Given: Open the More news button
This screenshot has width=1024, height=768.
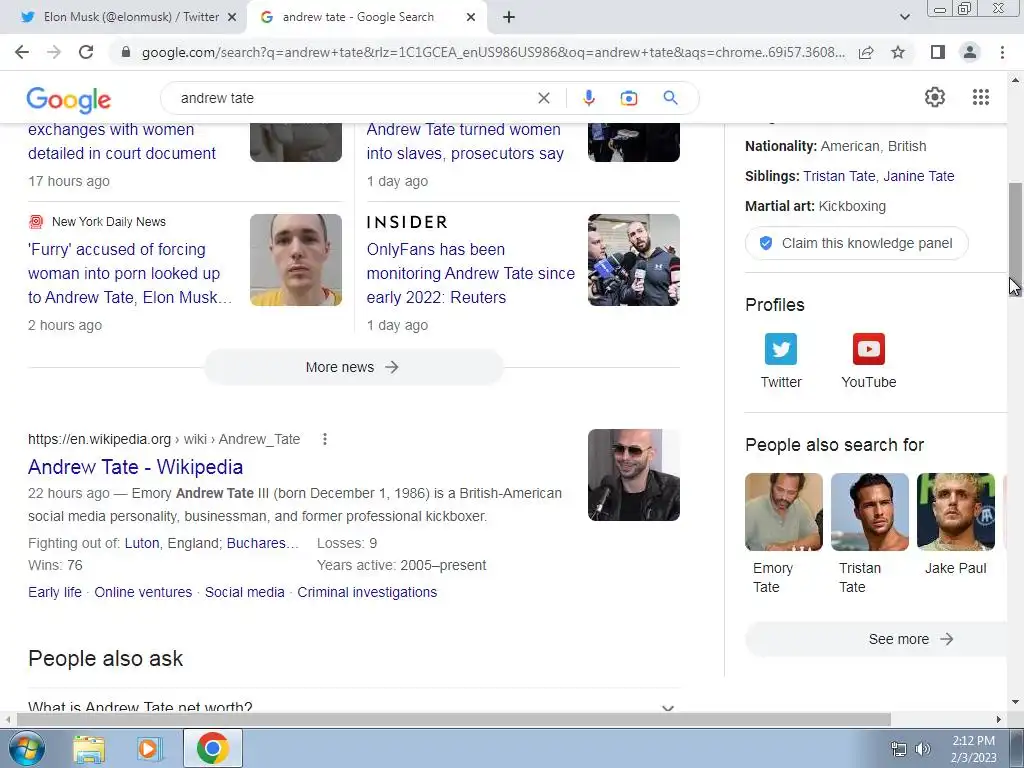Looking at the screenshot, I should (x=353, y=367).
